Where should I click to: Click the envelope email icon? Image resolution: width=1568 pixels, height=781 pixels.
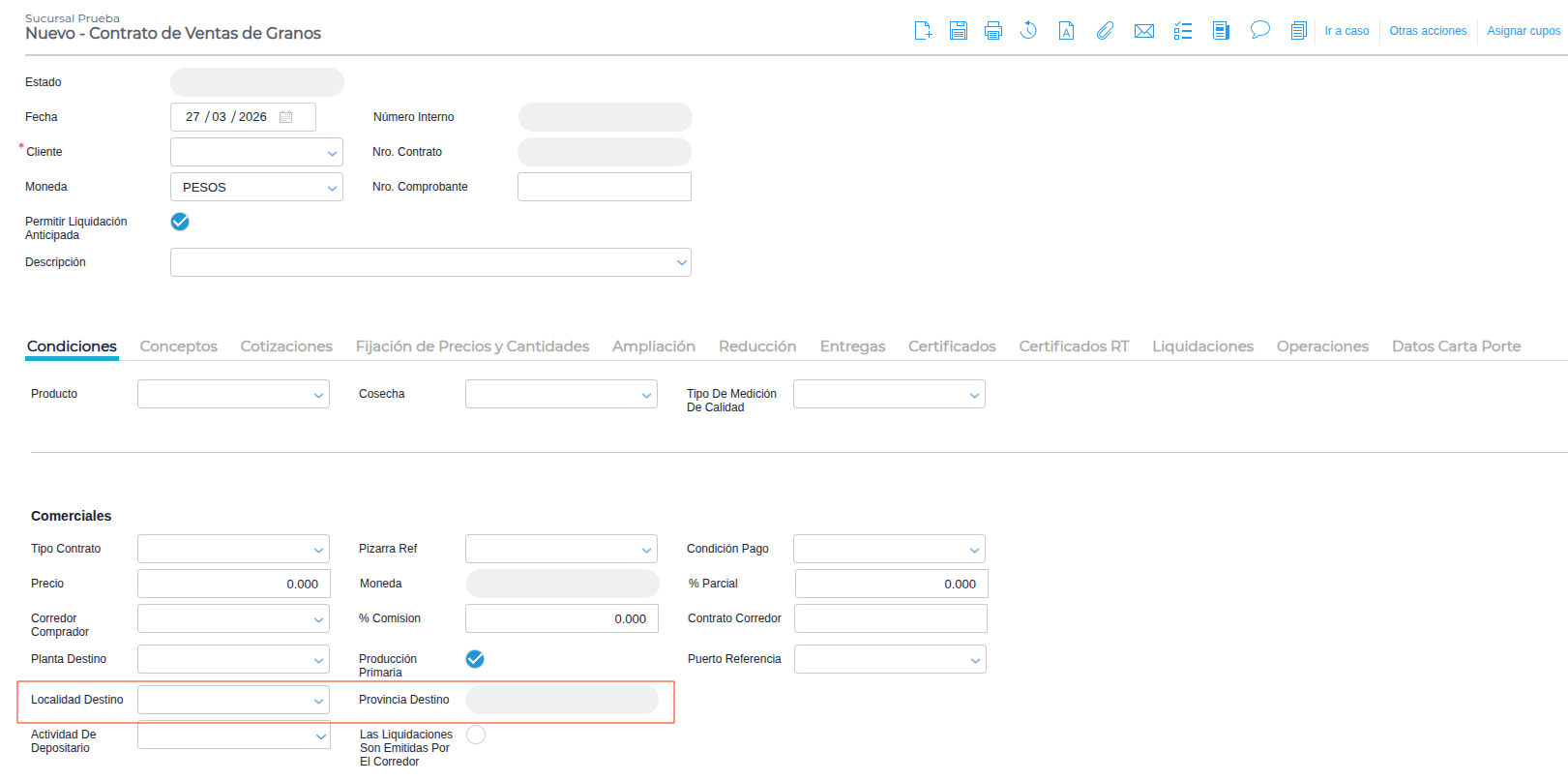click(x=1143, y=31)
